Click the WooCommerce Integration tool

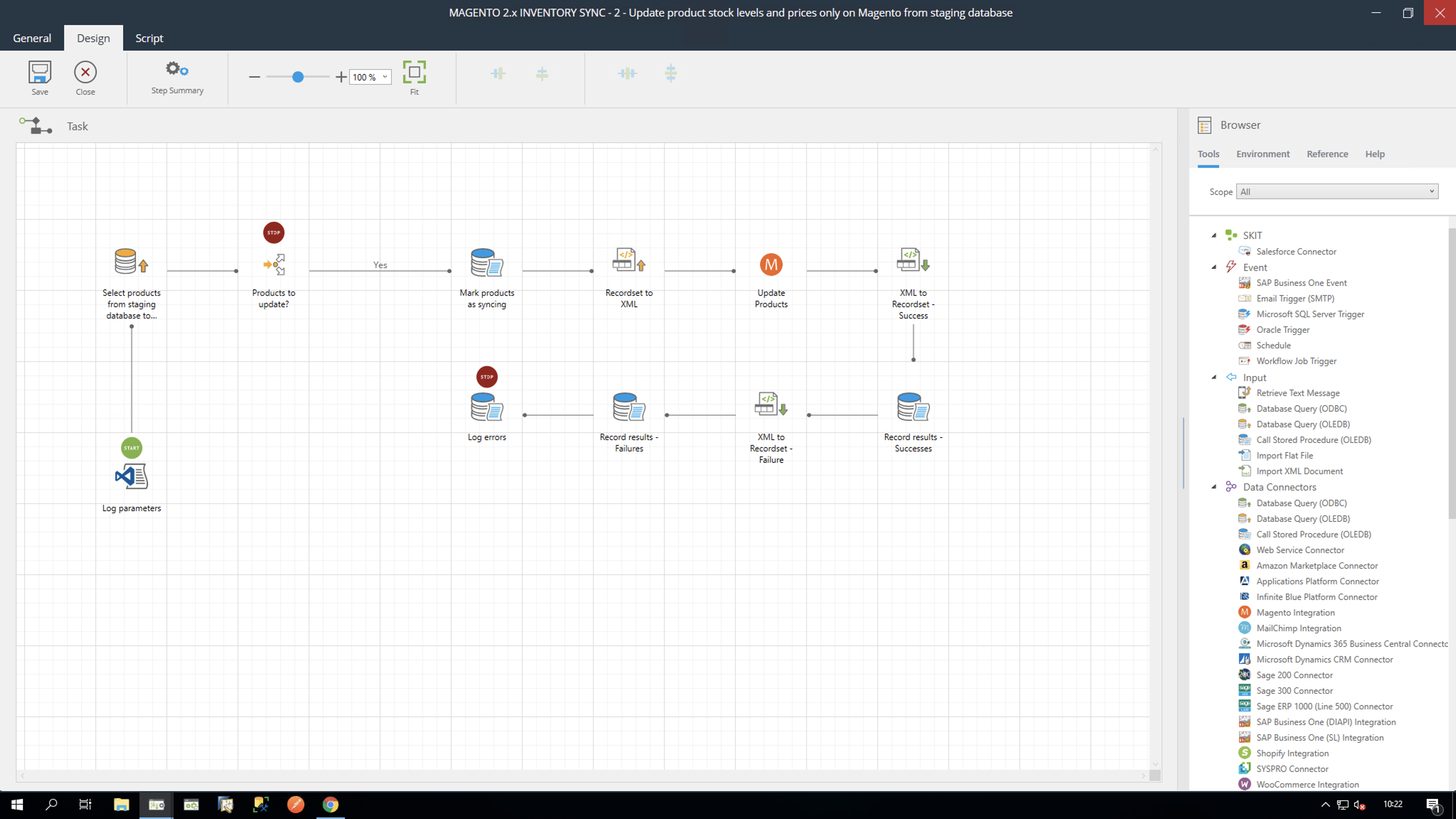1307,784
